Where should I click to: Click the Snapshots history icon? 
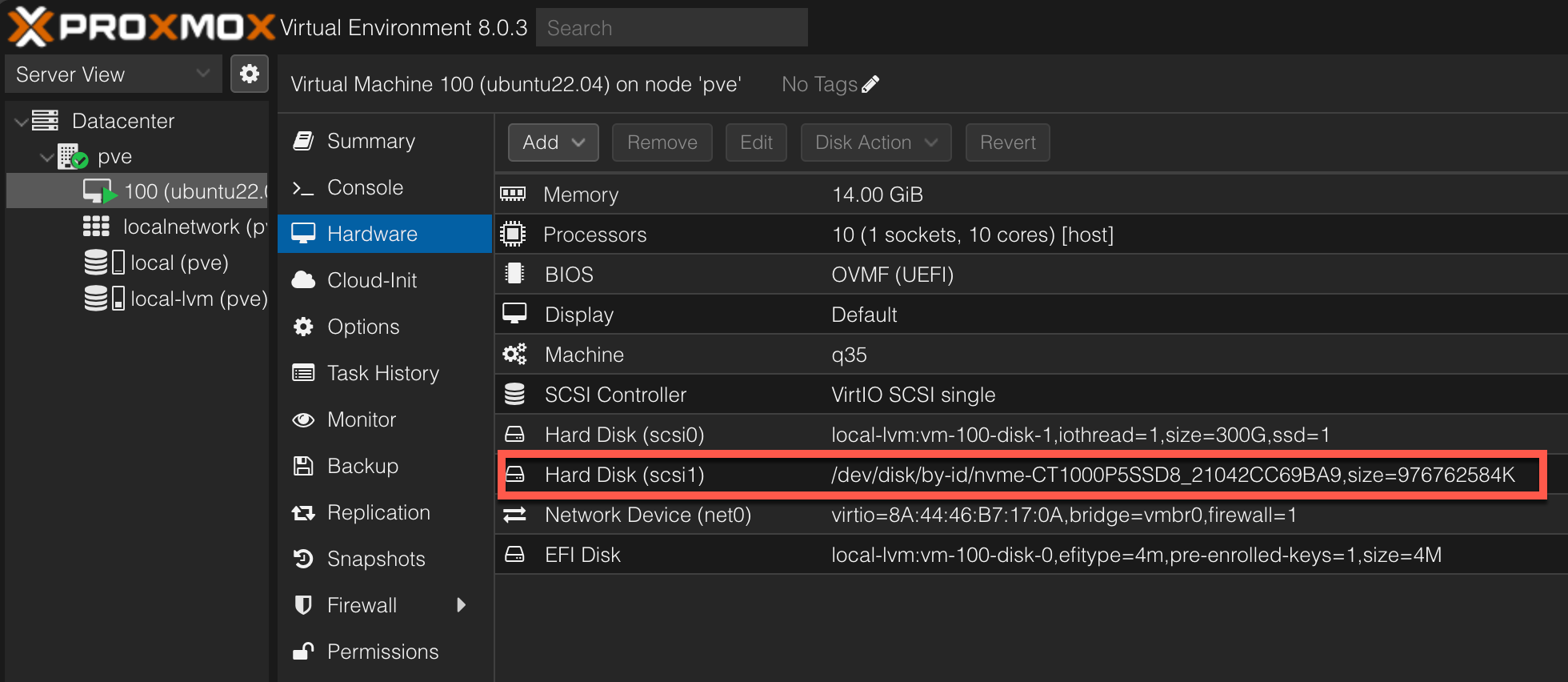pos(303,559)
